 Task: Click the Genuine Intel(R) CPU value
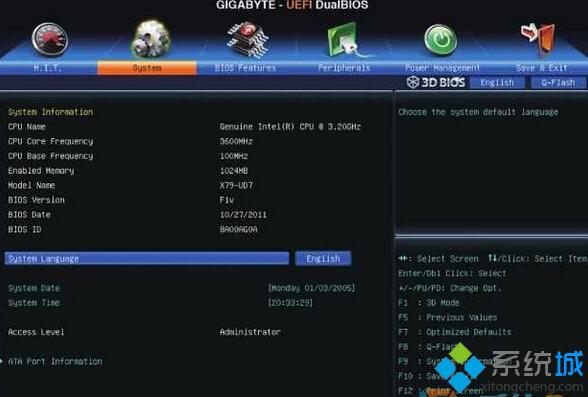(290, 126)
